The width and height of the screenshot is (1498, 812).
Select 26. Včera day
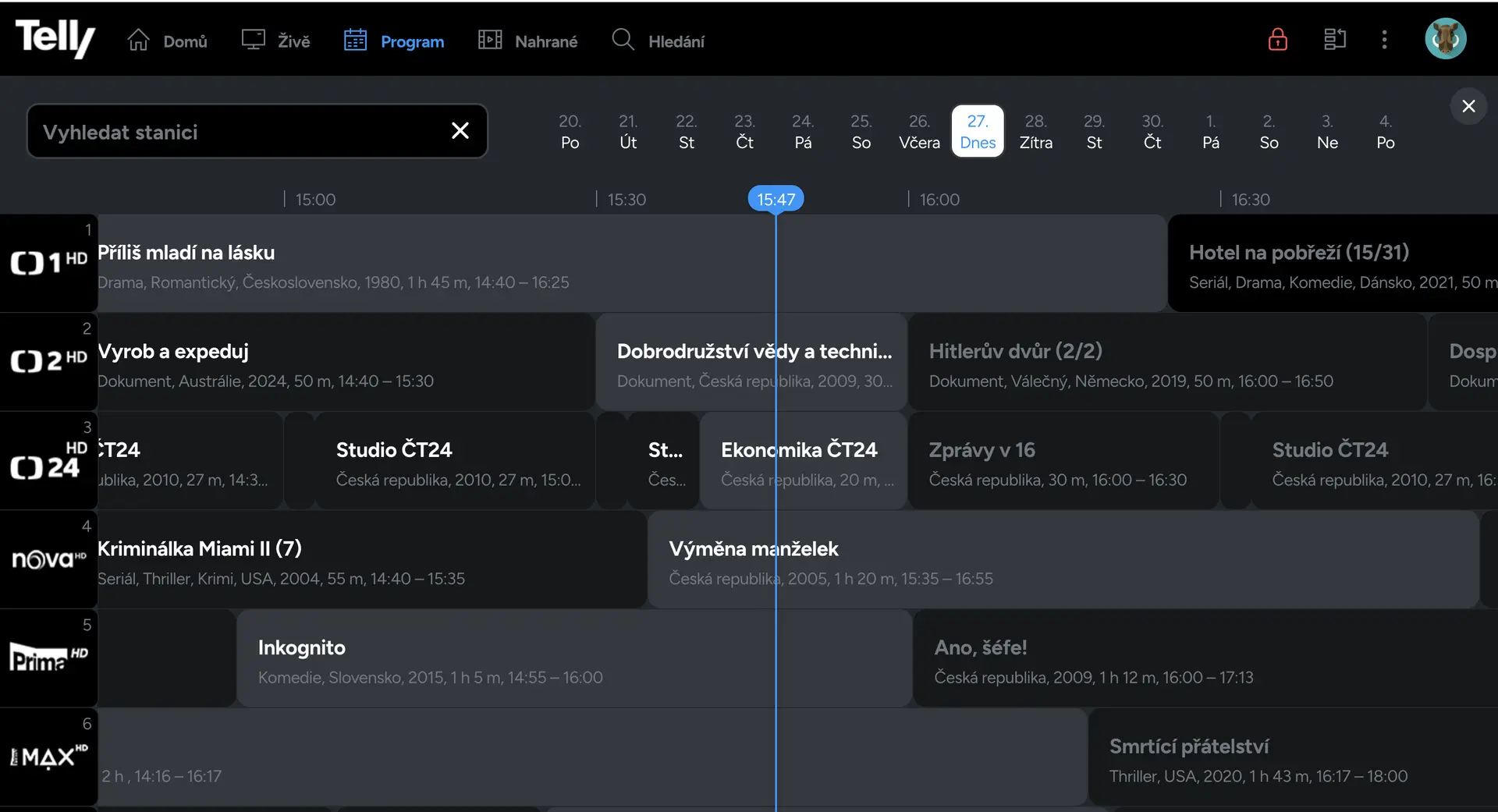click(920, 131)
